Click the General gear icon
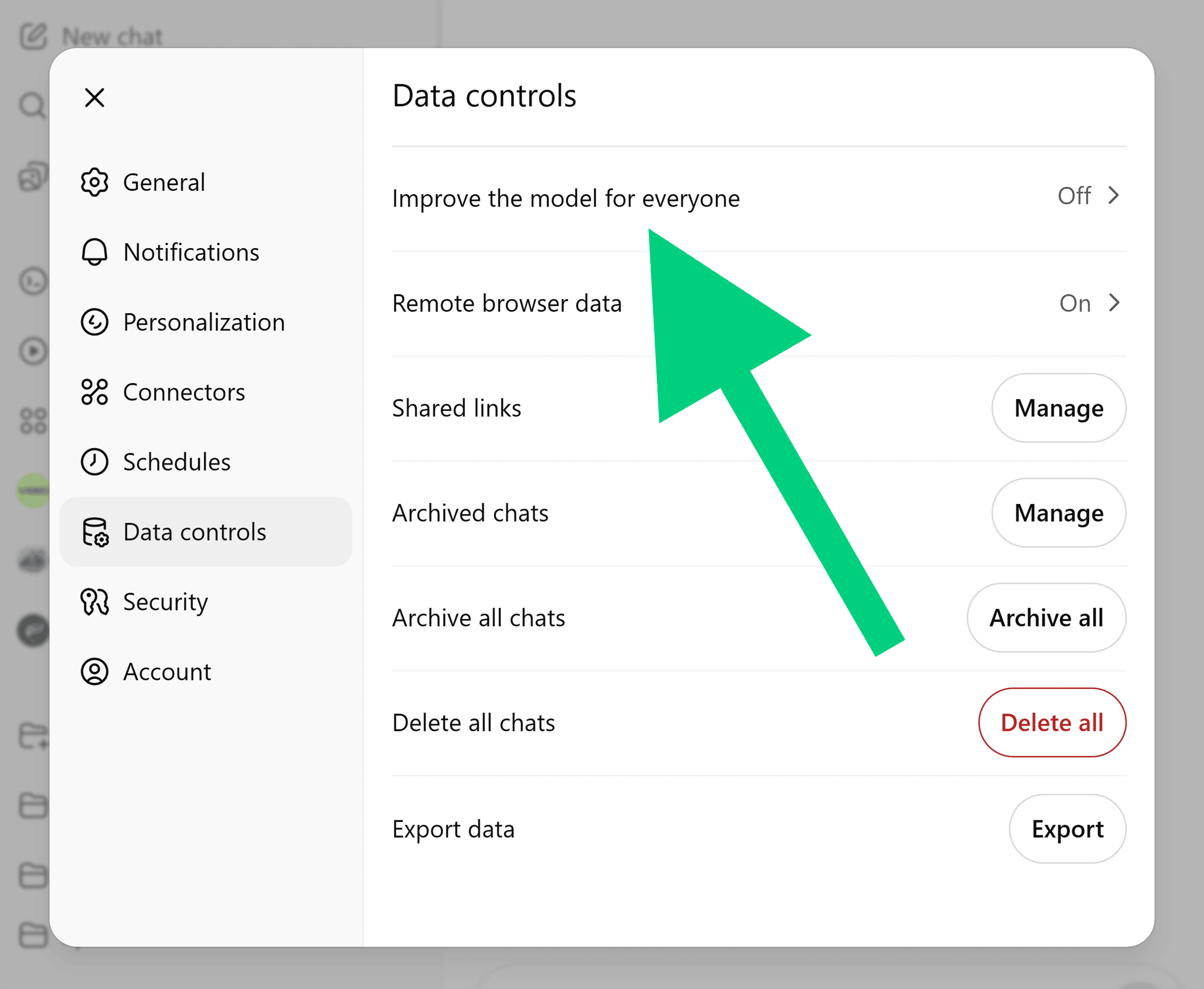 tap(94, 182)
